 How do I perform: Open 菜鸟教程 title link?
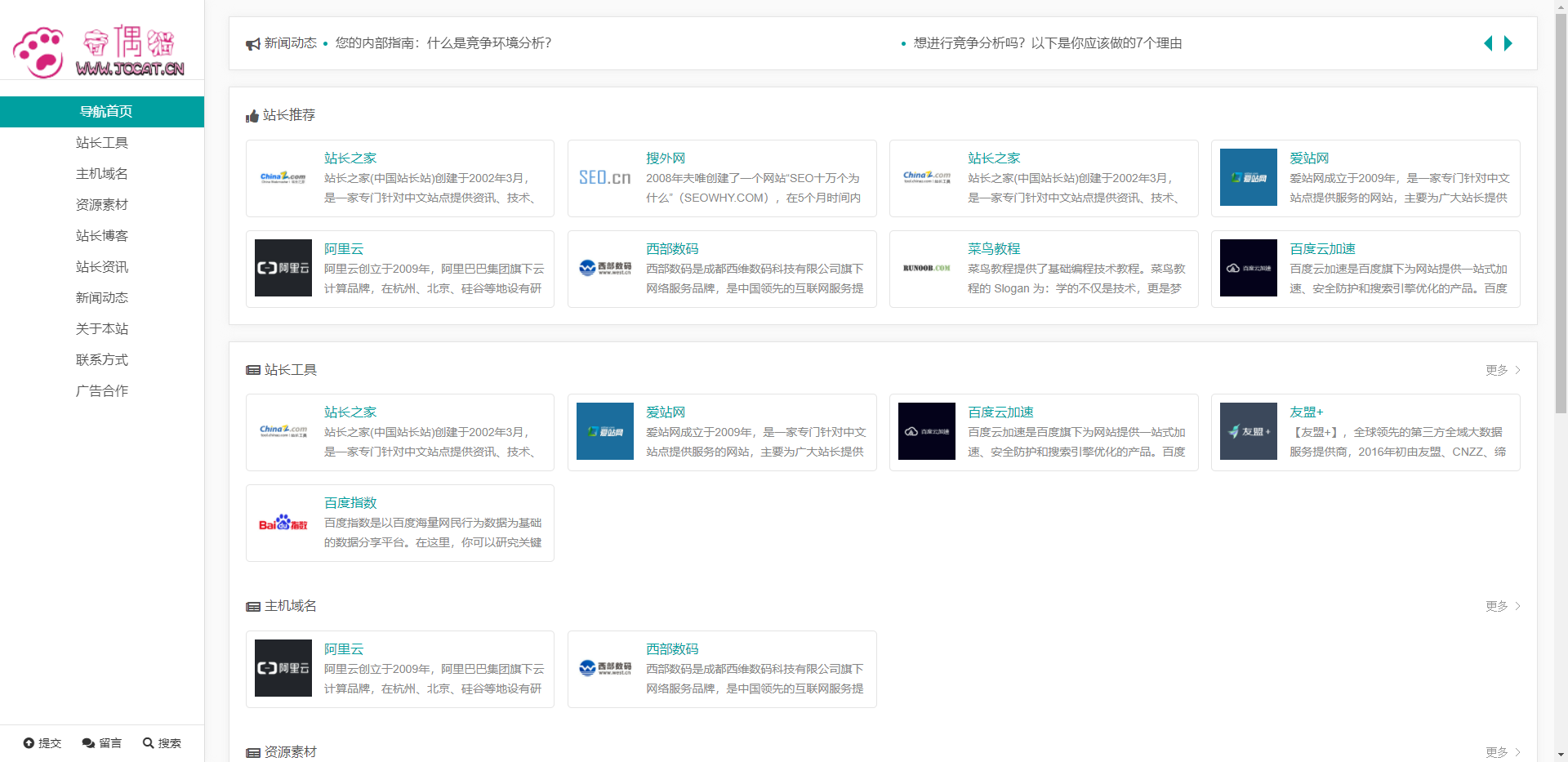994,249
